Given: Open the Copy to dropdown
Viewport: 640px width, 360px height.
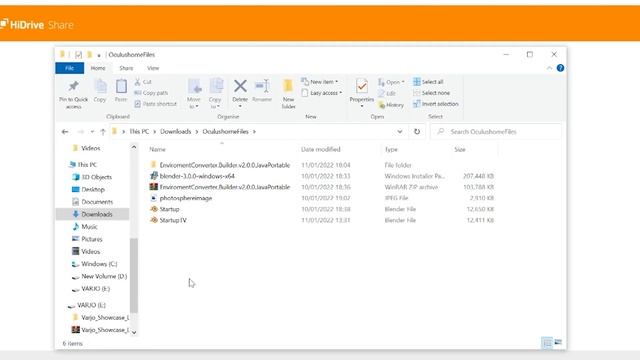Looking at the screenshot, I should click(215, 103).
